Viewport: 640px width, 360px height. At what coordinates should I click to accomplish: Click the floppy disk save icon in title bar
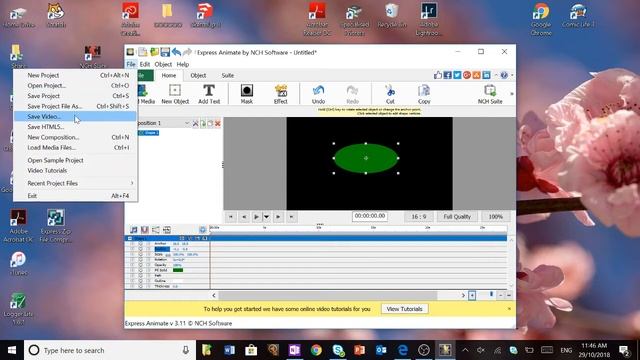pyautogui.click(x=165, y=52)
